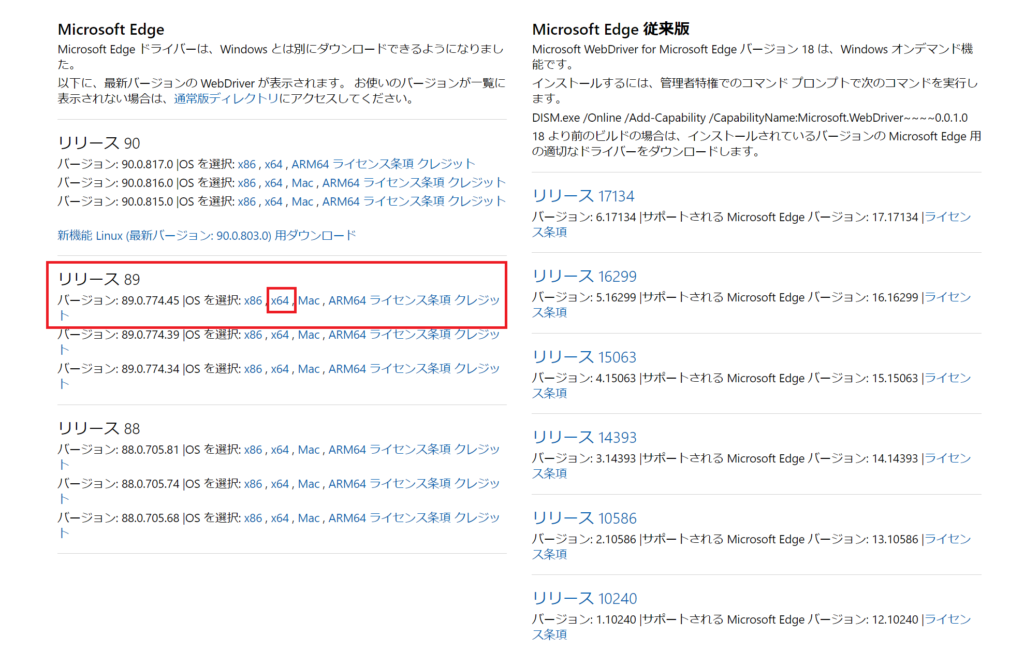Image resolution: width=1024 pixels, height=649 pixels.
Task: Download x86 driver for version 89.0.774.34
Action: [x=253, y=369]
